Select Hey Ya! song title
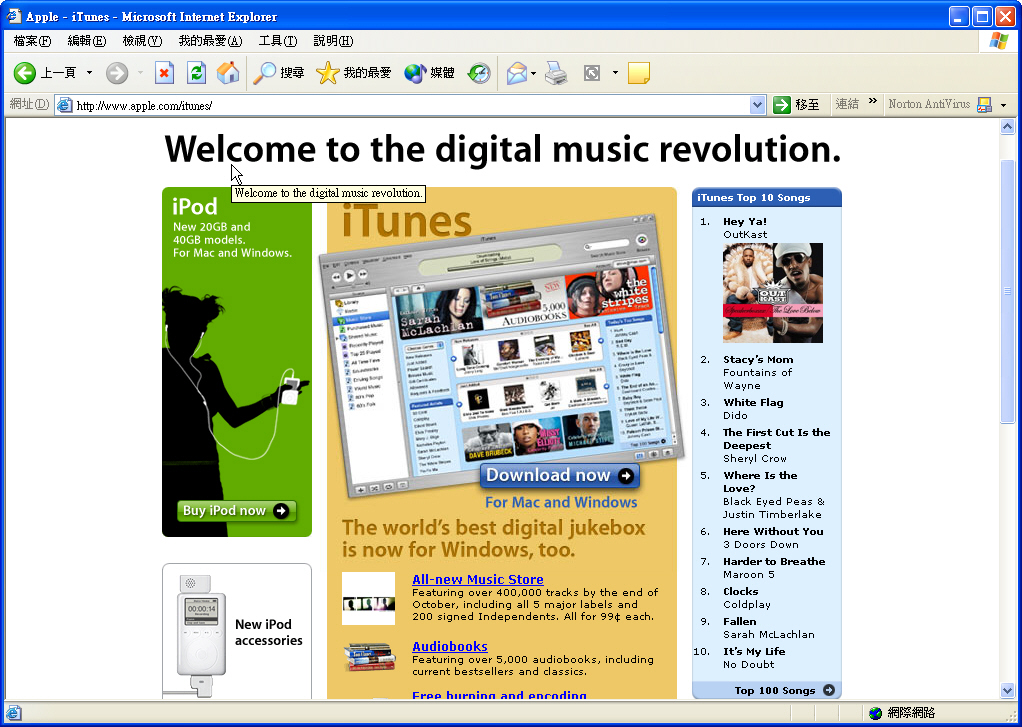The image size is (1022, 727). coord(745,221)
